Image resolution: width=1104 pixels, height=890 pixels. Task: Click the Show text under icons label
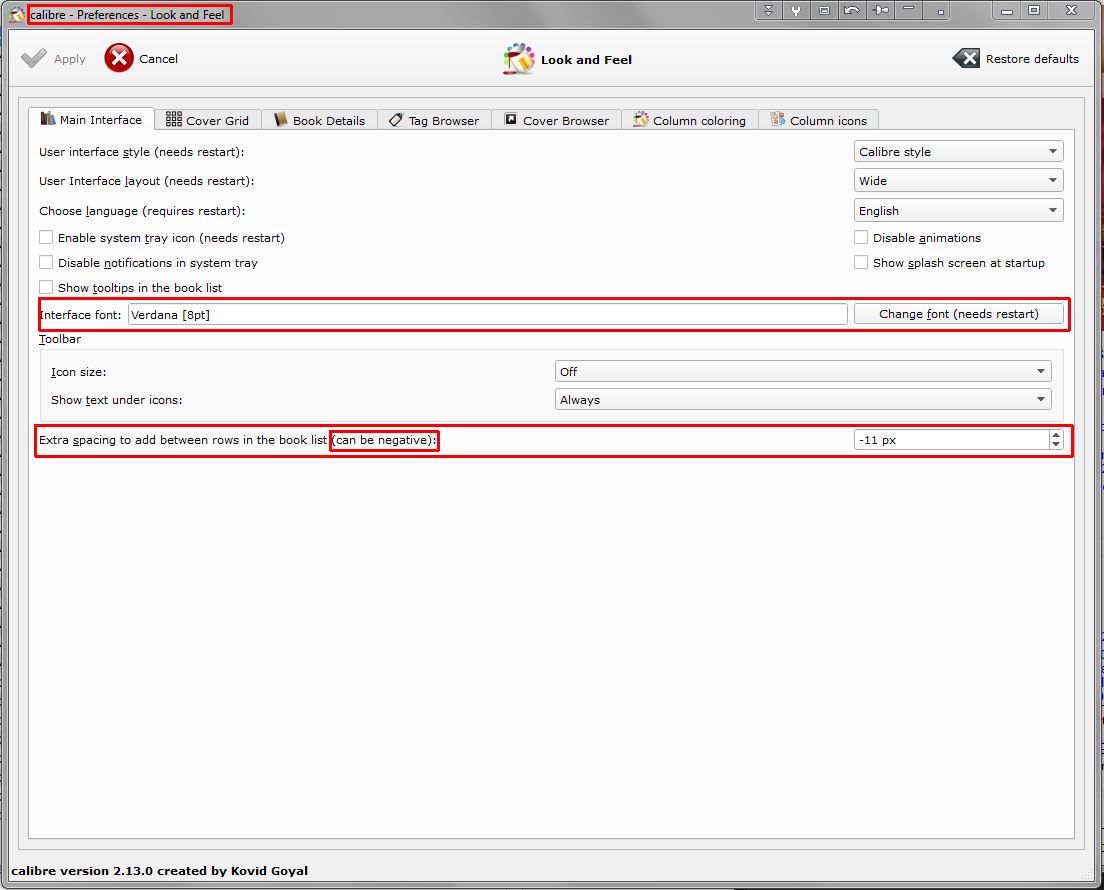point(116,400)
